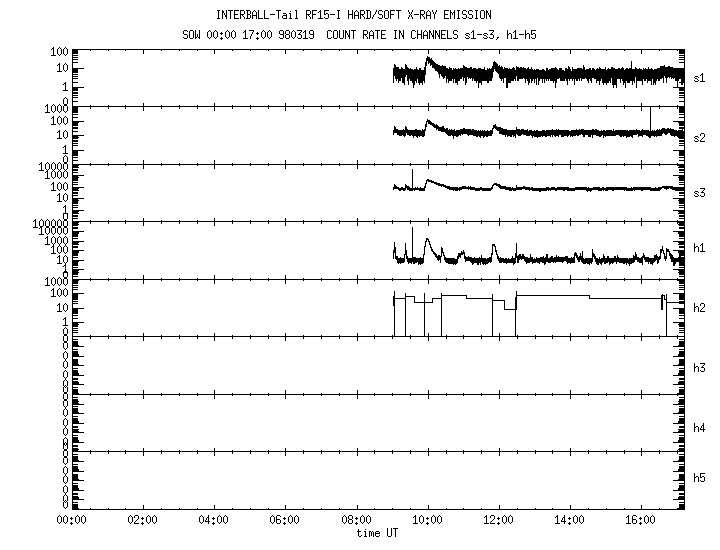This screenshot has height=550, width=720.
Task: Click the s1 channel label
Action: coord(701,78)
